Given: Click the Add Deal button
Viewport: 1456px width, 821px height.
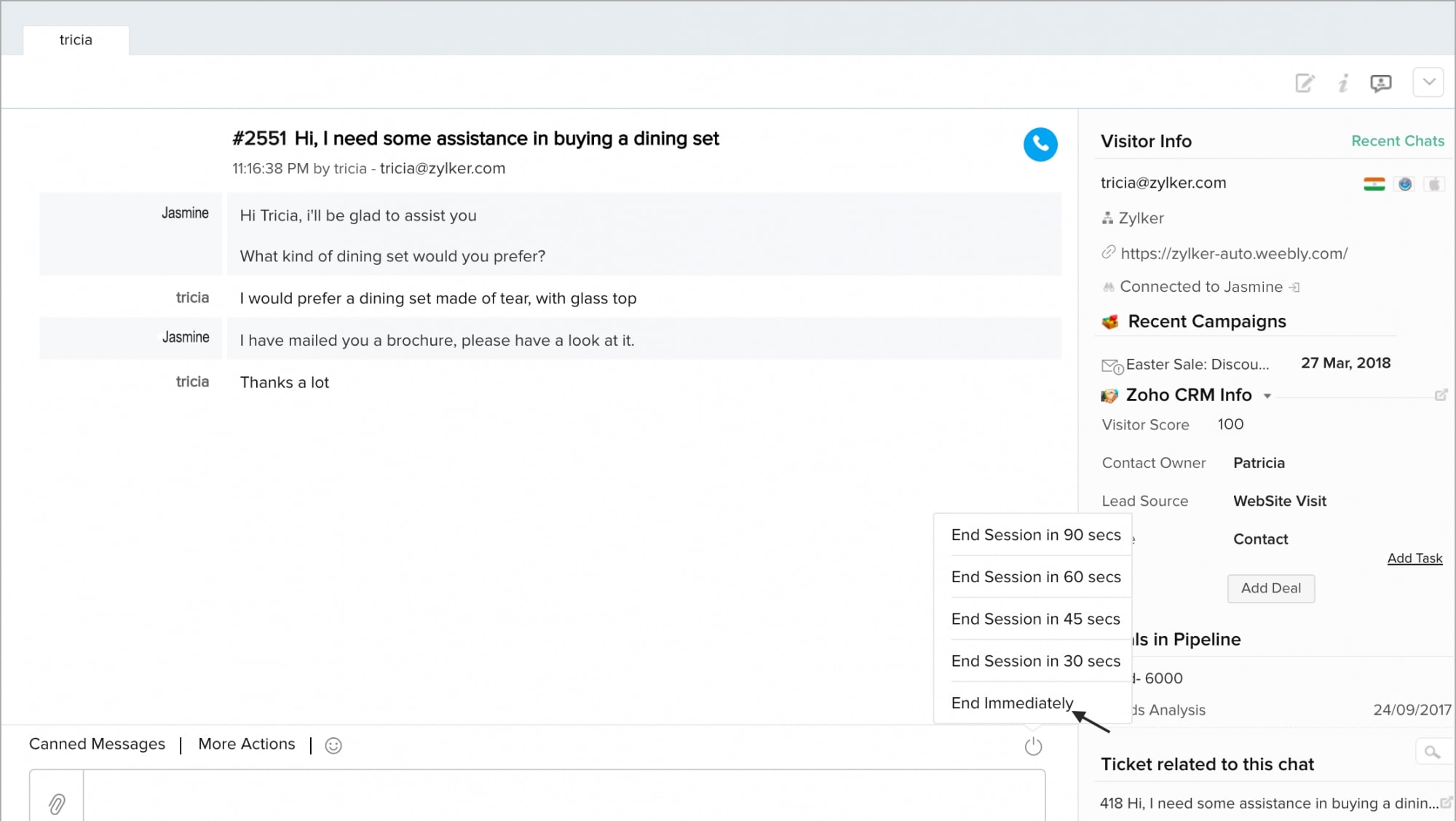Looking at the screenshot, I should tap(1270, 588).
